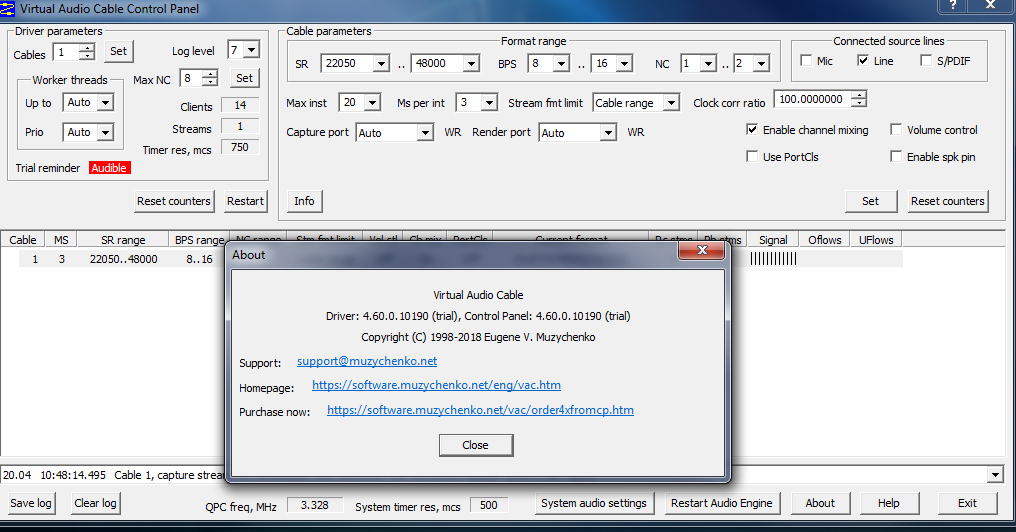The height and width of the screenshot is (532, 1016).
Task: Click the Max NC spinner arrows
Action: (210, 78)
